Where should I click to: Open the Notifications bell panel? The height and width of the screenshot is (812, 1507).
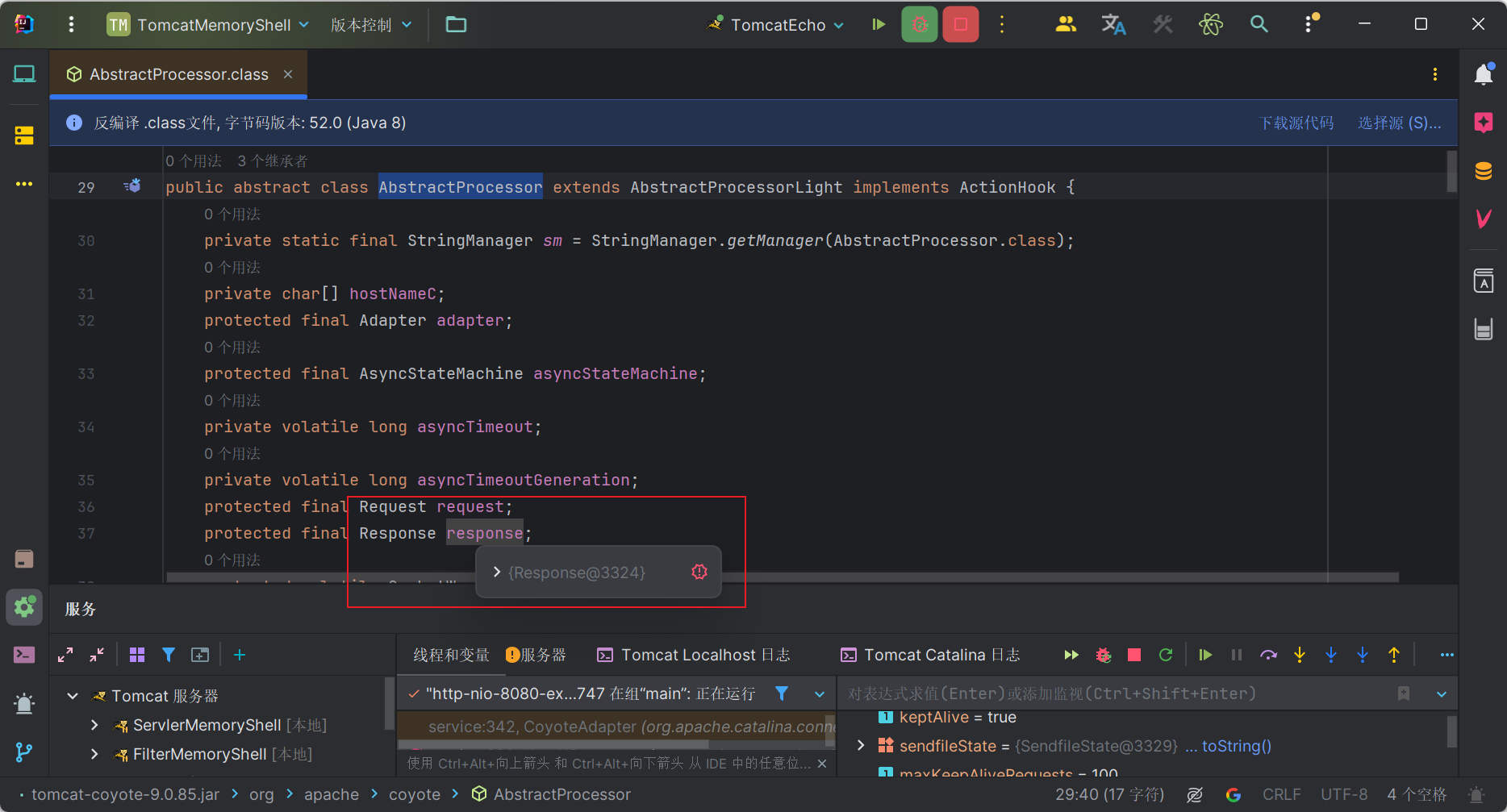[x=1484, y=74]
